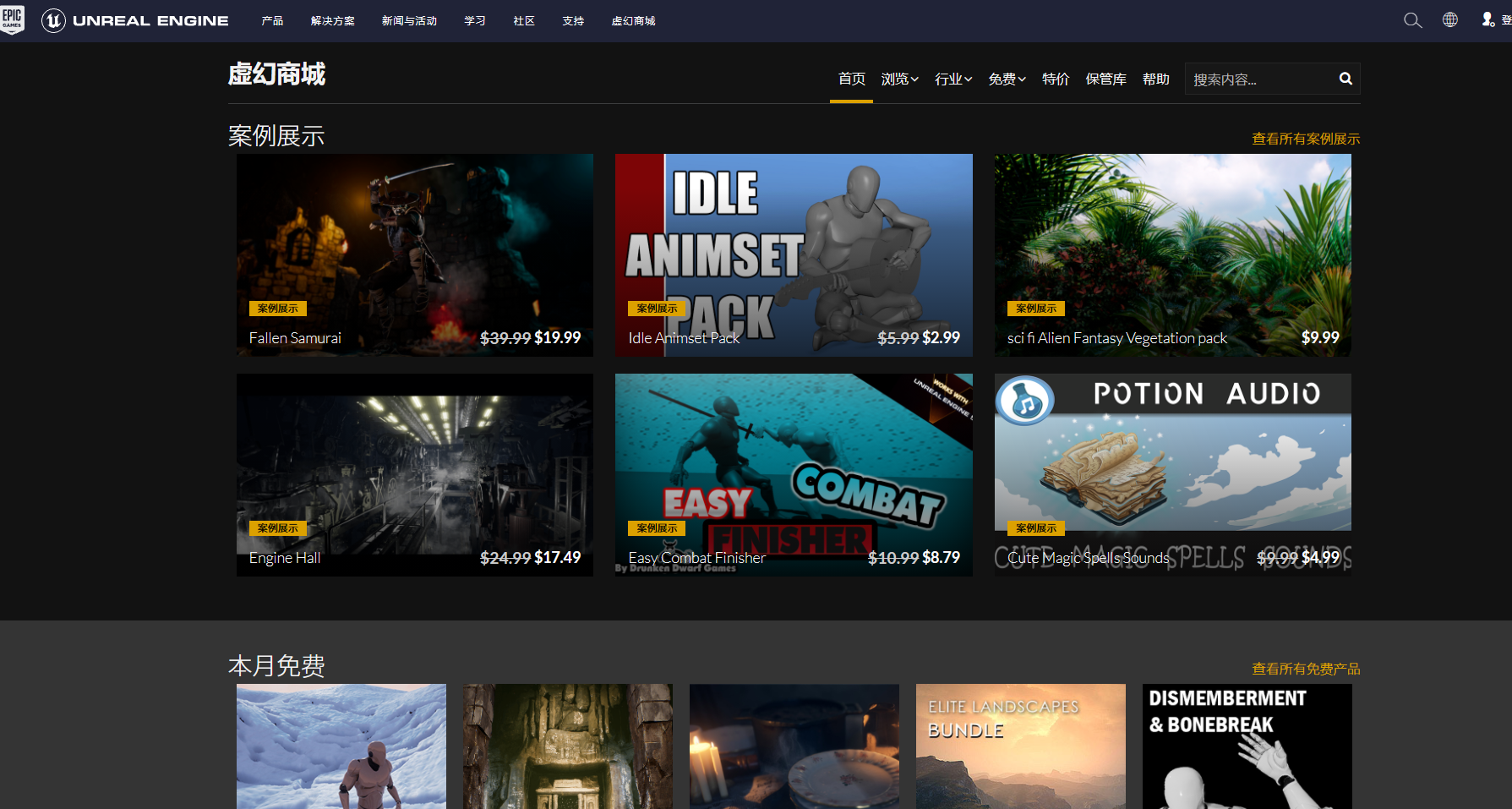Click the $8.79 Easy Combat Finisher price
Viewport: 1512px width, 809px height.
942,557
